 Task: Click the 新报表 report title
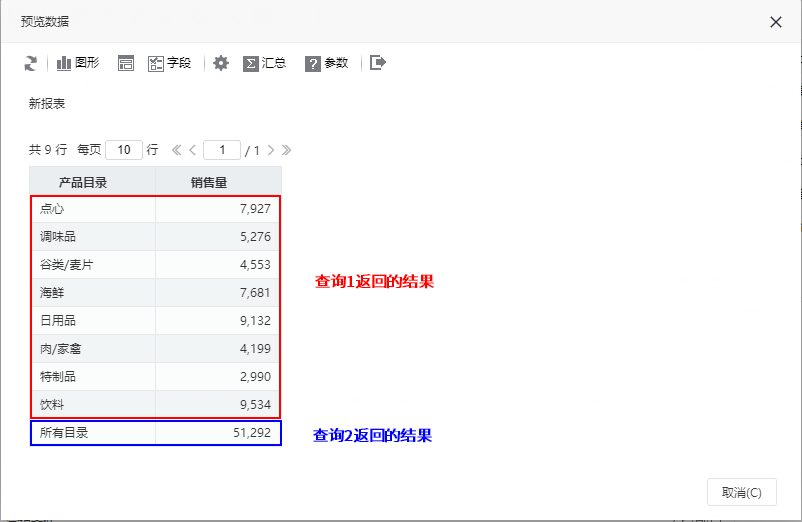(x=47, y=104)
